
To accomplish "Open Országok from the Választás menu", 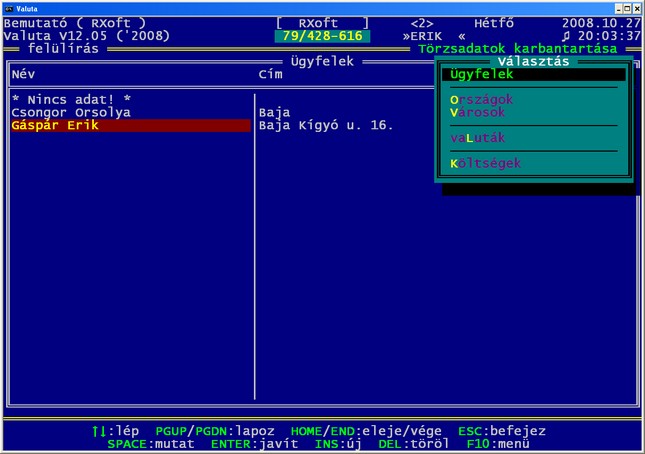I will (481, 100).
